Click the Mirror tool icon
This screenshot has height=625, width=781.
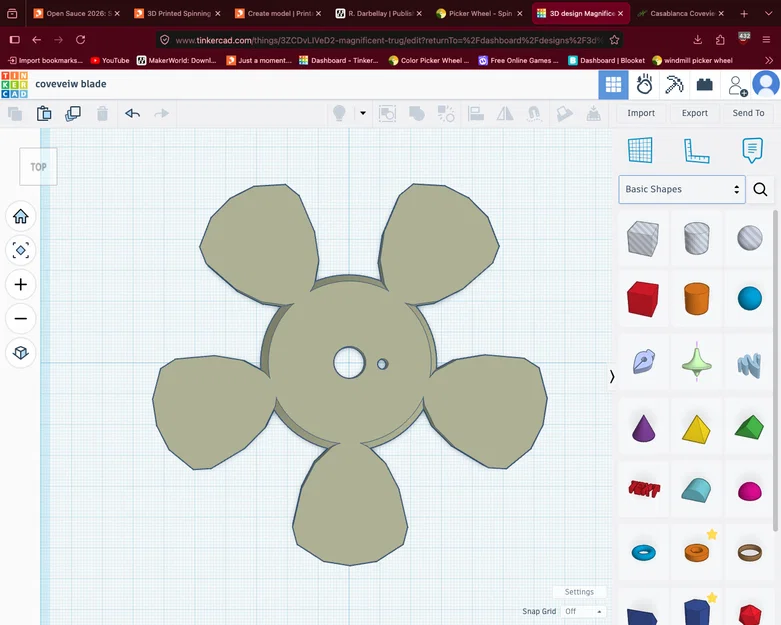505,114
